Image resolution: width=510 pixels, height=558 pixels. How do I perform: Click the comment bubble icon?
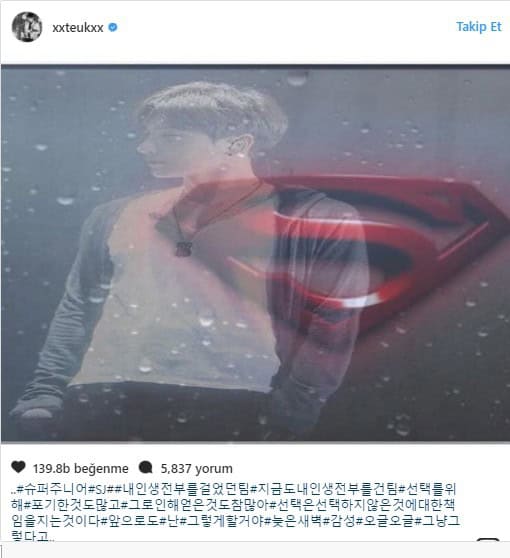click(146, 467)
